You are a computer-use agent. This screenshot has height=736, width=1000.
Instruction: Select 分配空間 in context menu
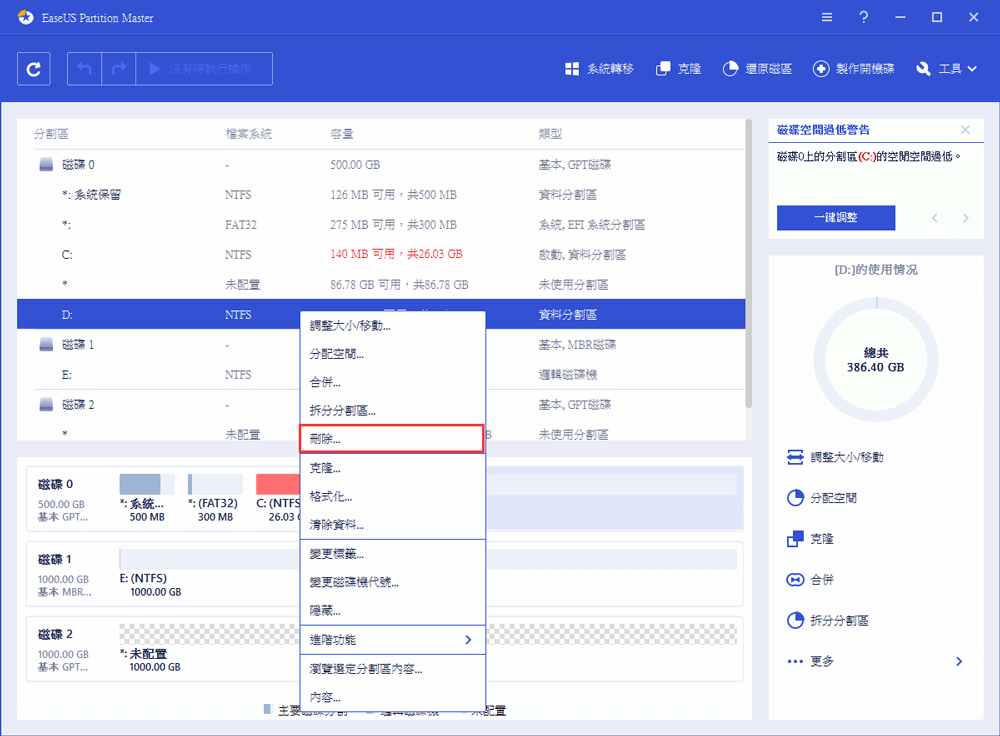[392, 354]
